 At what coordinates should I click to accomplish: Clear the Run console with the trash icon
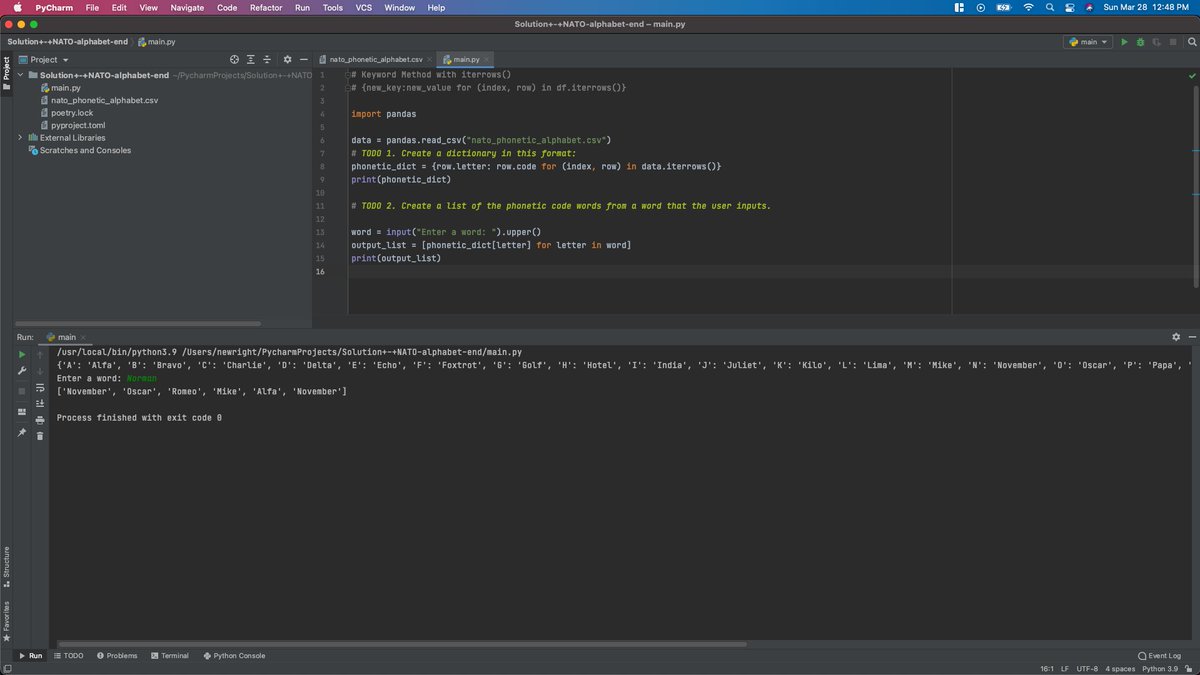click(x=40, y=436)
